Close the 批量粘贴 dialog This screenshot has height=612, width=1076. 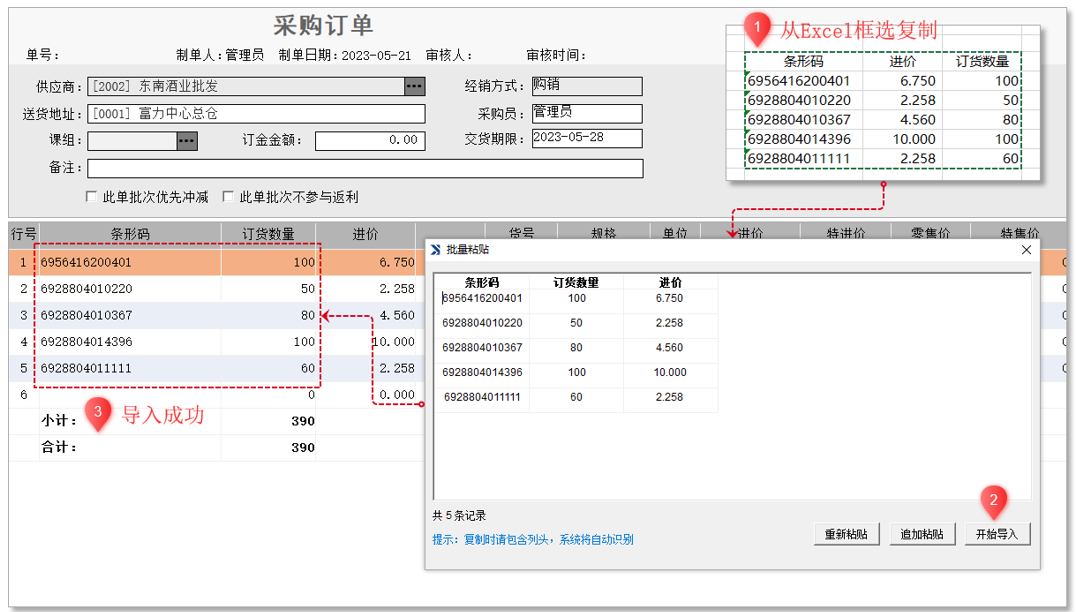pyautogui.click(x=1026, y=250)
